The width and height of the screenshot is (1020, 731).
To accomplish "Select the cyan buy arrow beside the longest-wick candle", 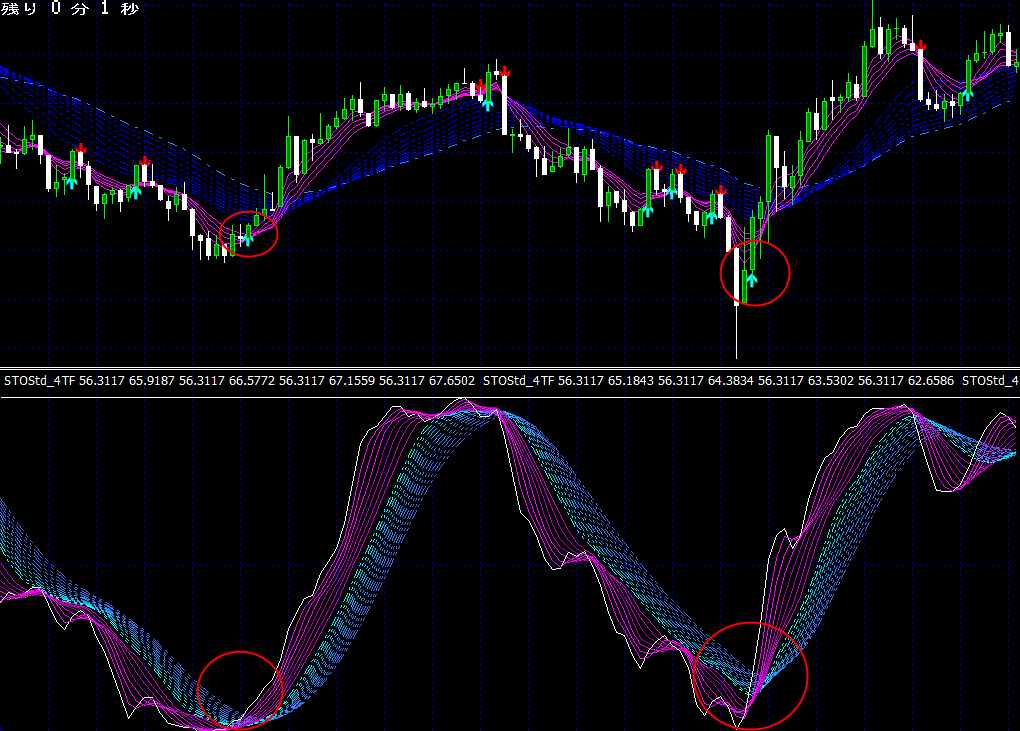I will (x=752, y=280).
